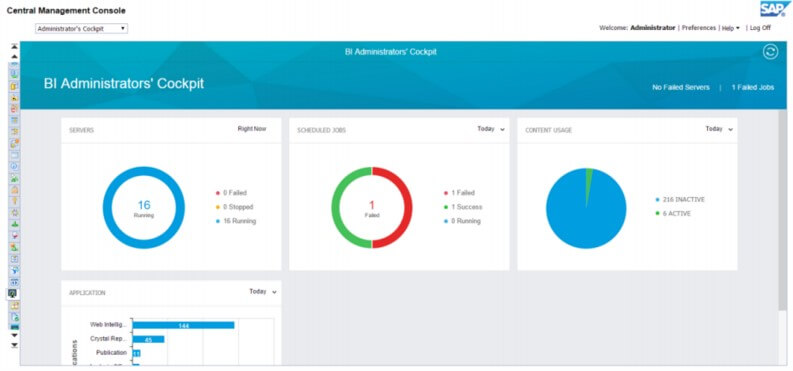Click the dashboard vertical scrollbar
The height and width of the screenshot is (371, 793).
tap(783, 210)
